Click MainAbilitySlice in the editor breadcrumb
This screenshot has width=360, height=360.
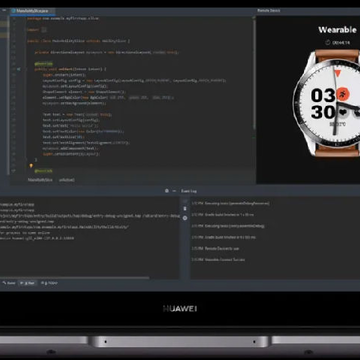[x=40, y=180]
